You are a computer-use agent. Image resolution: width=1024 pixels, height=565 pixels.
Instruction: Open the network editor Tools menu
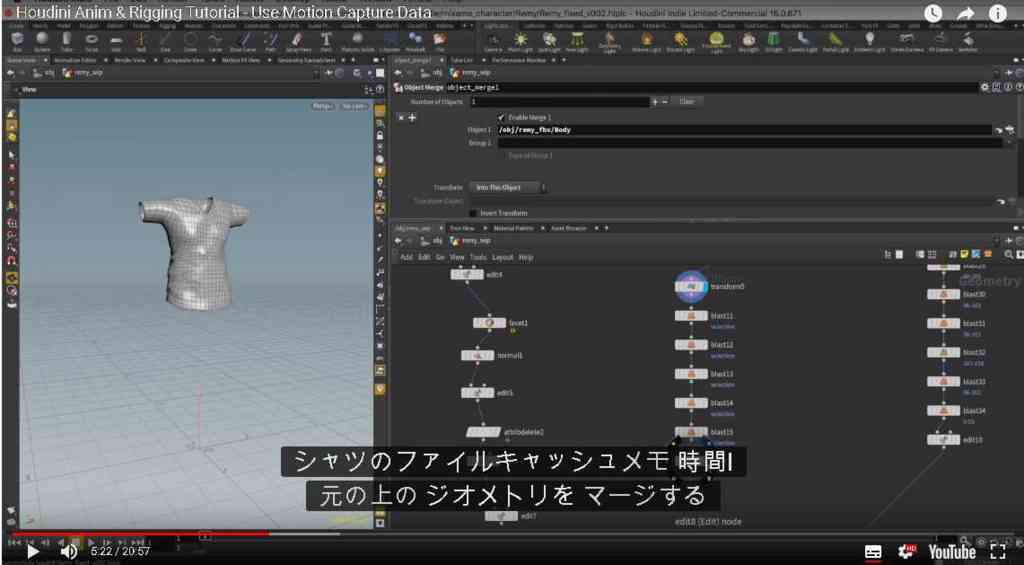pyautogui.click(x=478, y=257)
